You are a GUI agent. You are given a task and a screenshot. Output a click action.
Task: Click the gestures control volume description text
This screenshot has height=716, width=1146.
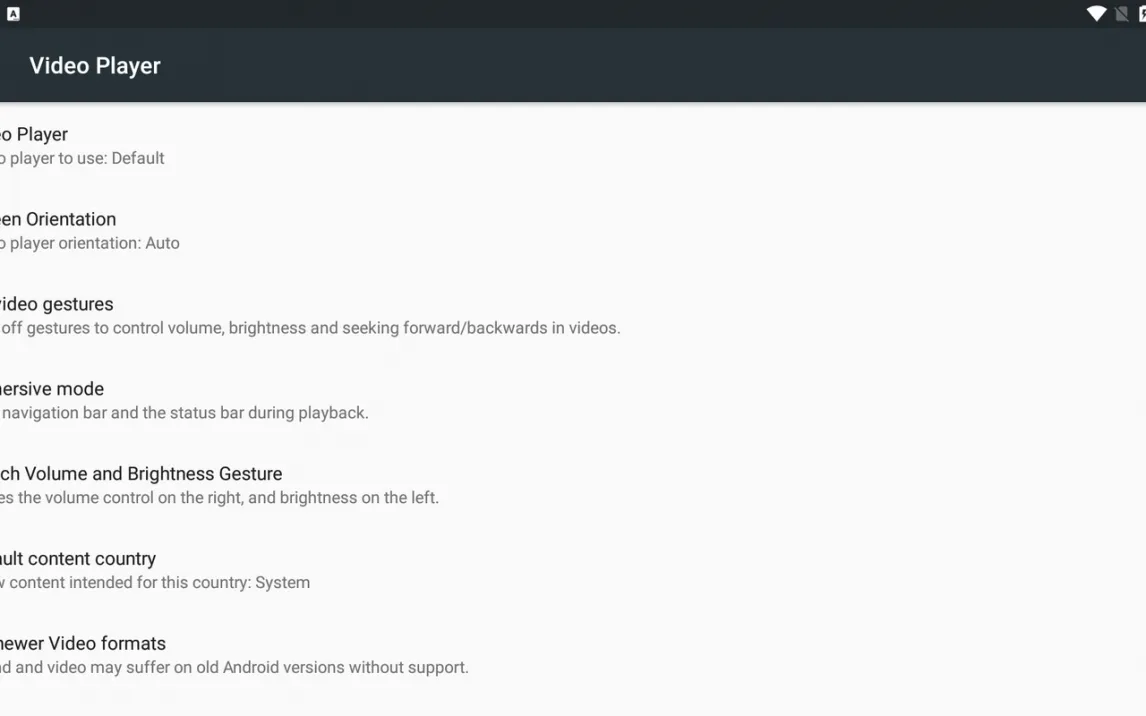(310, 328)
